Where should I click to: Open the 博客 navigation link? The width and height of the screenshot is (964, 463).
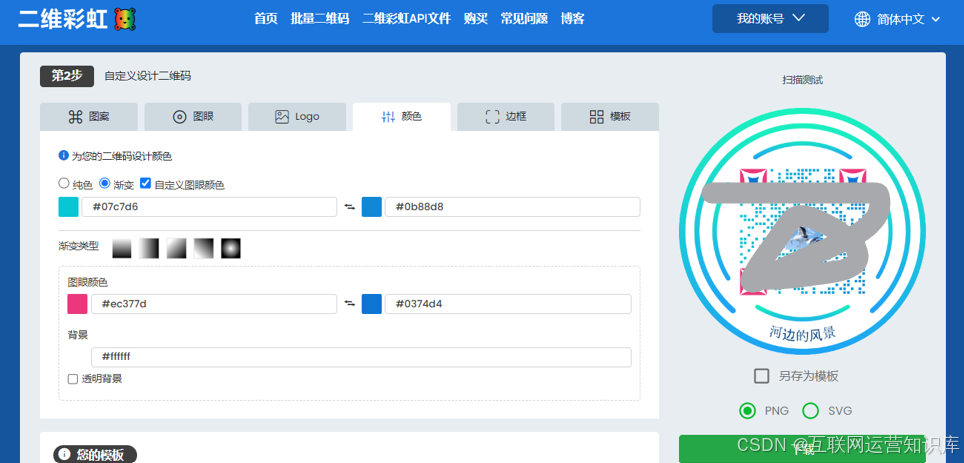pyautogui.click(x=572, y=19)
